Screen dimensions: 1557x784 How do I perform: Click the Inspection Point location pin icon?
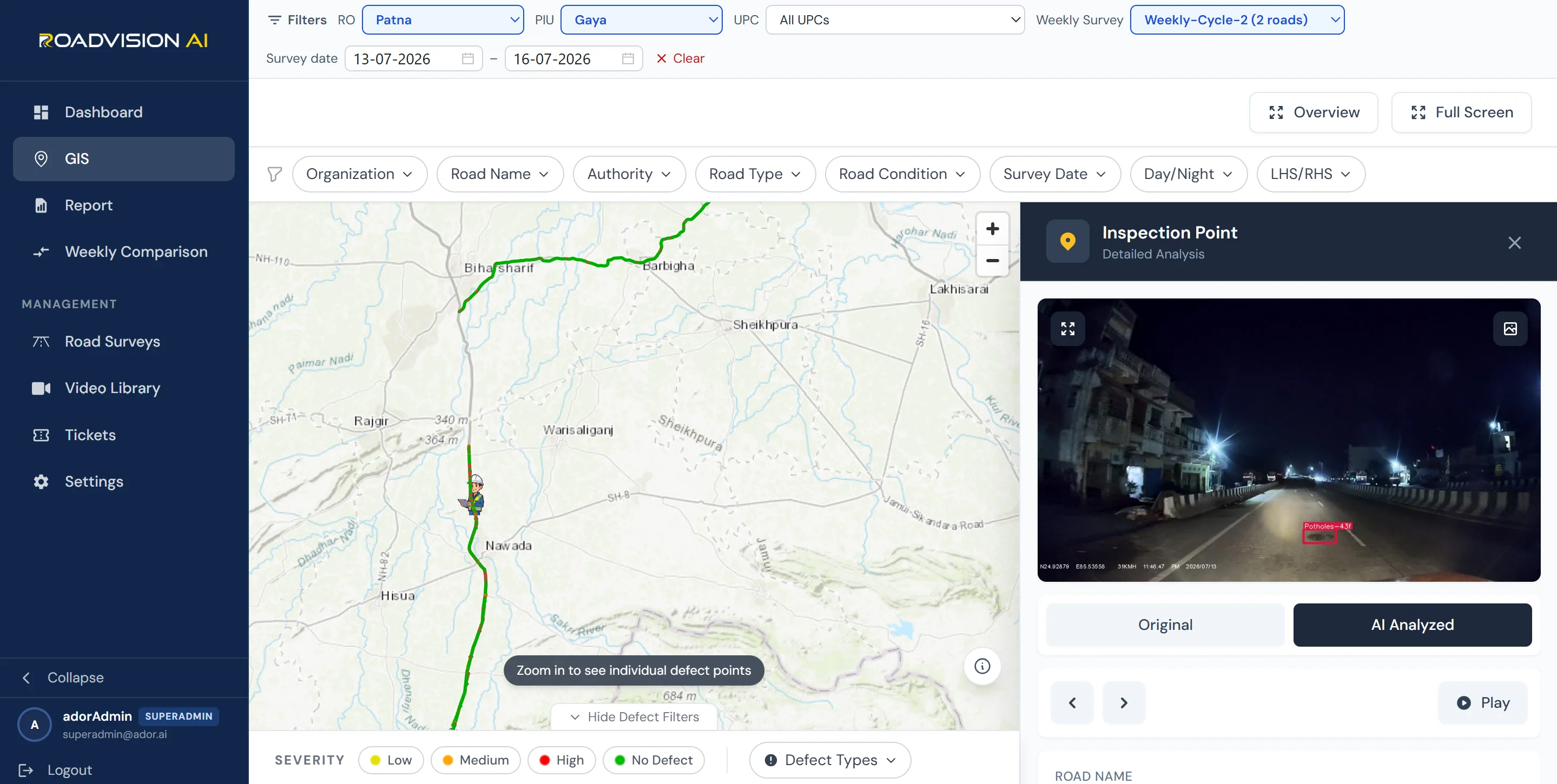tap(1067, 241)
